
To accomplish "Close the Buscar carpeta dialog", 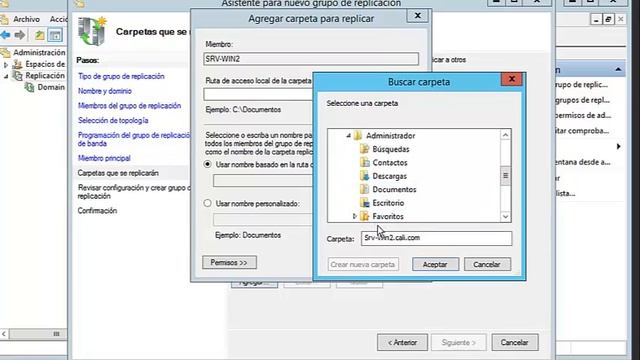I will [511, 79].
